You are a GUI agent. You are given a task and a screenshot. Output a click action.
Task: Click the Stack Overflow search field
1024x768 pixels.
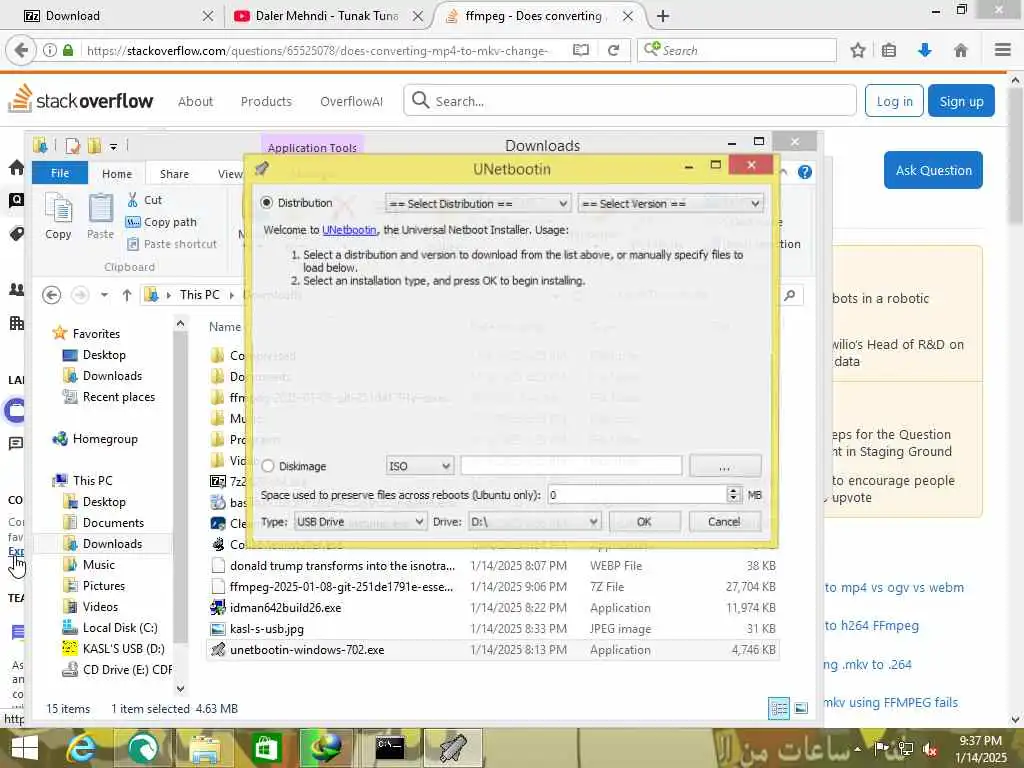630,101
